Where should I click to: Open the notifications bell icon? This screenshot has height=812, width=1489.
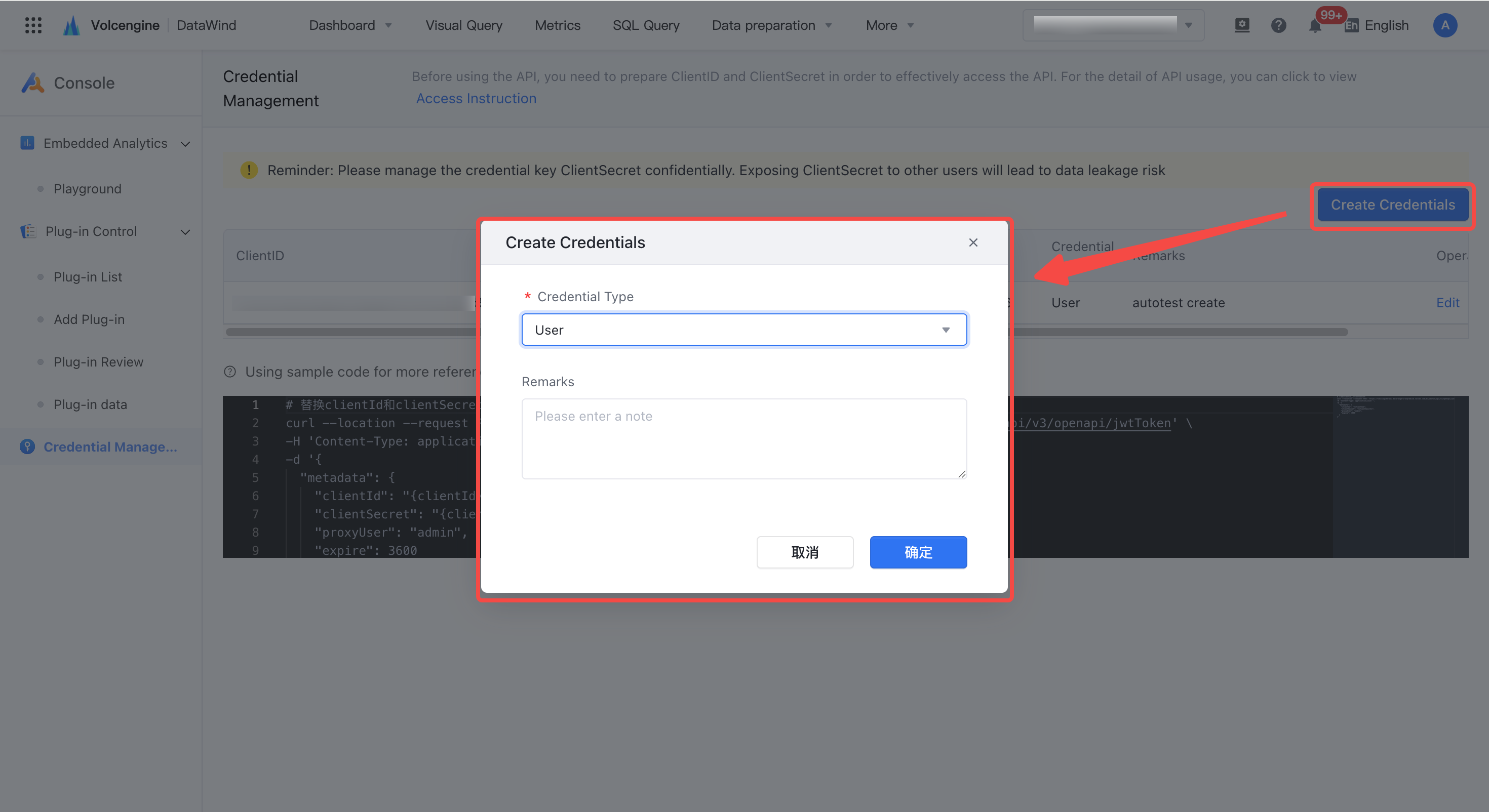click(1315, 25)
